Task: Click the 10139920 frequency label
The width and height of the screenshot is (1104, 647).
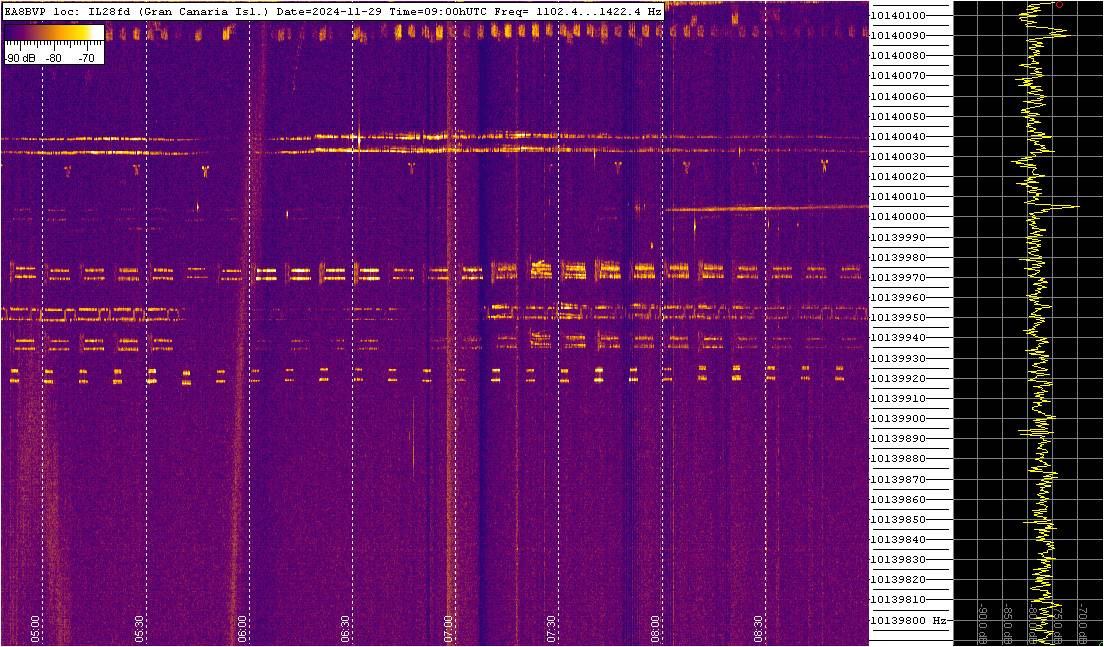Action: (898, 379)
